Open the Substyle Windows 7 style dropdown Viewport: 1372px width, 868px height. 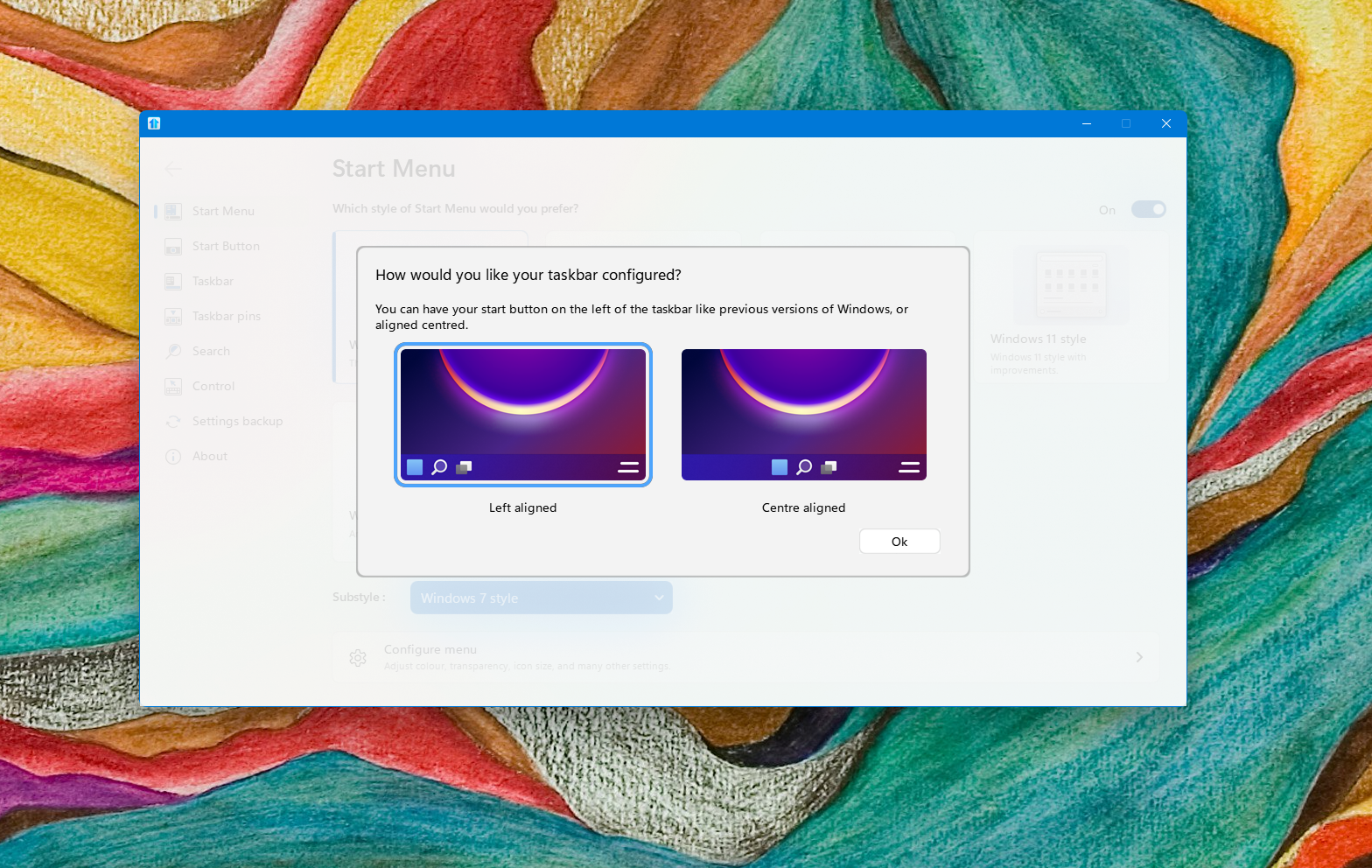coord(541,598)
